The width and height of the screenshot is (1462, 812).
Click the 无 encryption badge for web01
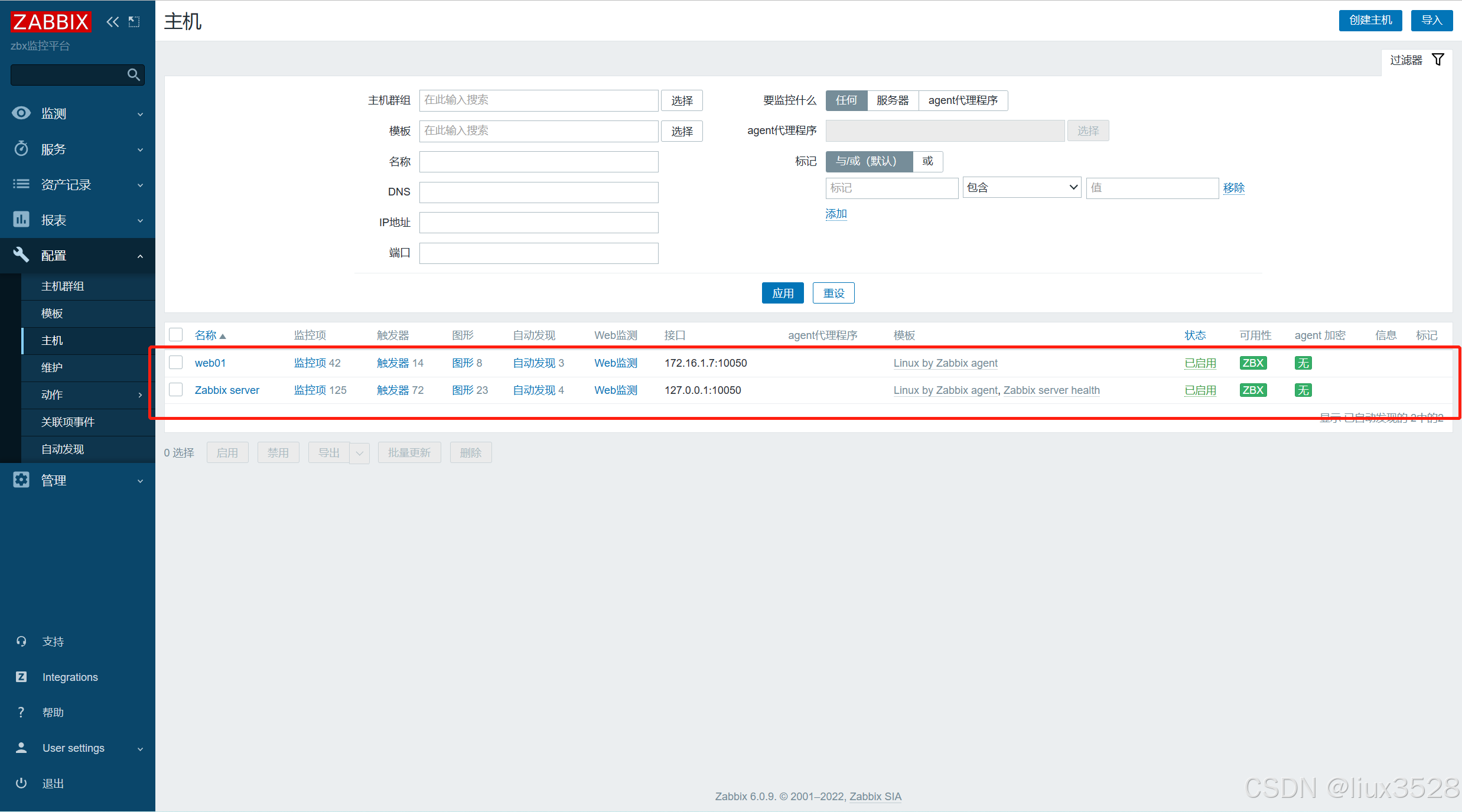click(1303, 363)
